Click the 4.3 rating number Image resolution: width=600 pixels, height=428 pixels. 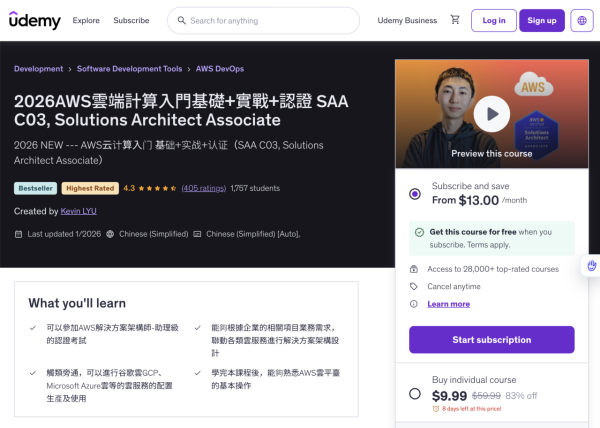click(129, 188)
